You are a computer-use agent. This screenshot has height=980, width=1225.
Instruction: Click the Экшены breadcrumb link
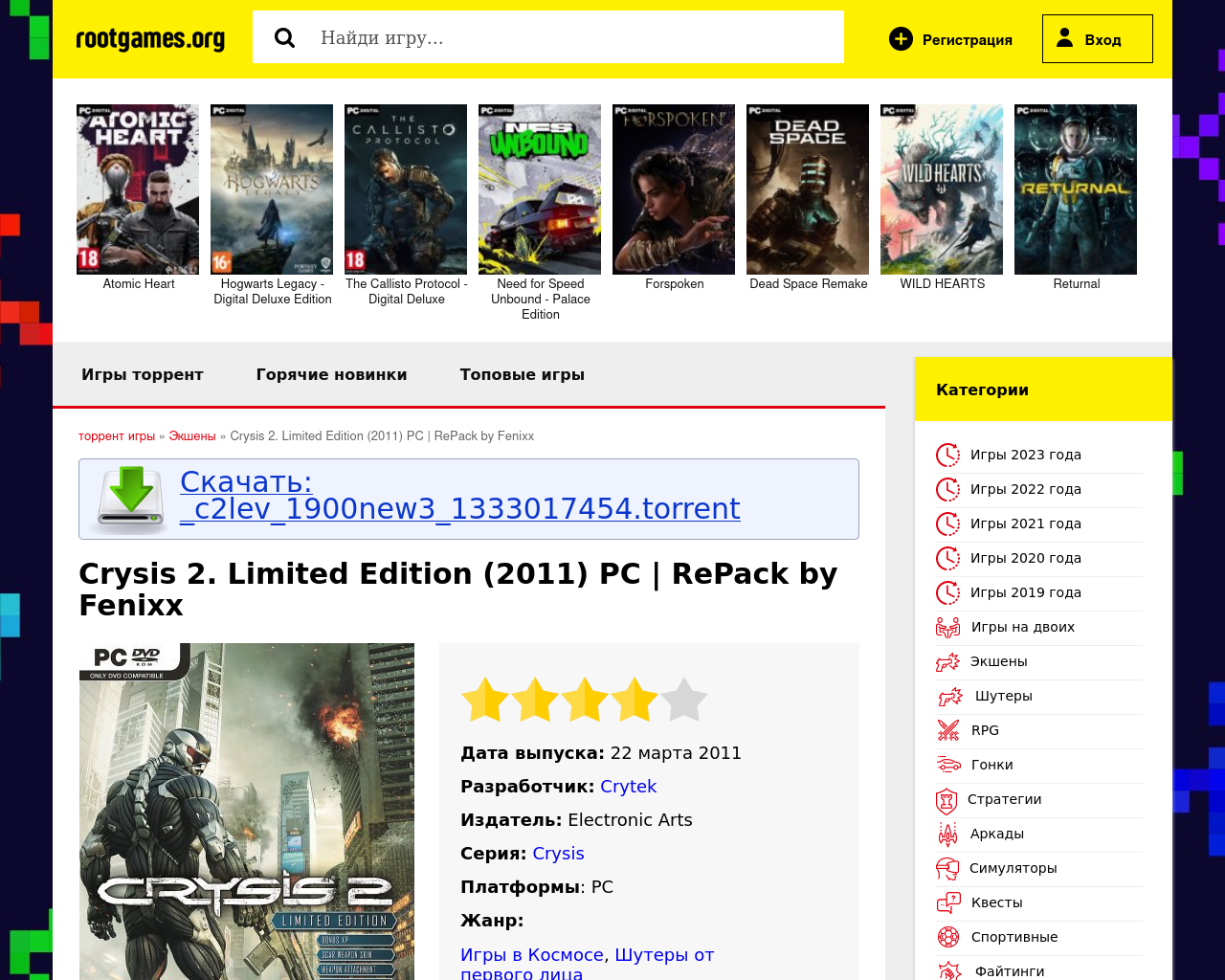[x=192, y=436]
